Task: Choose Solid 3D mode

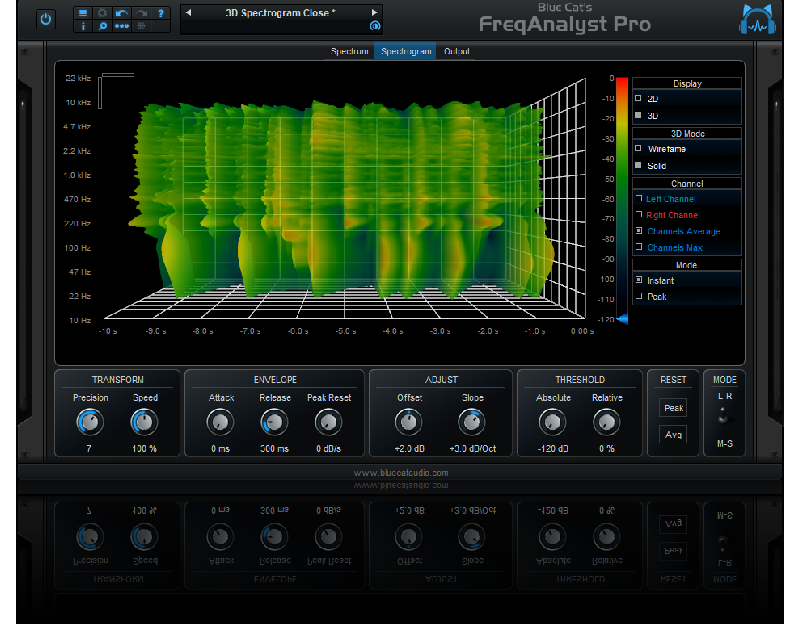Action: pos(638,165)
